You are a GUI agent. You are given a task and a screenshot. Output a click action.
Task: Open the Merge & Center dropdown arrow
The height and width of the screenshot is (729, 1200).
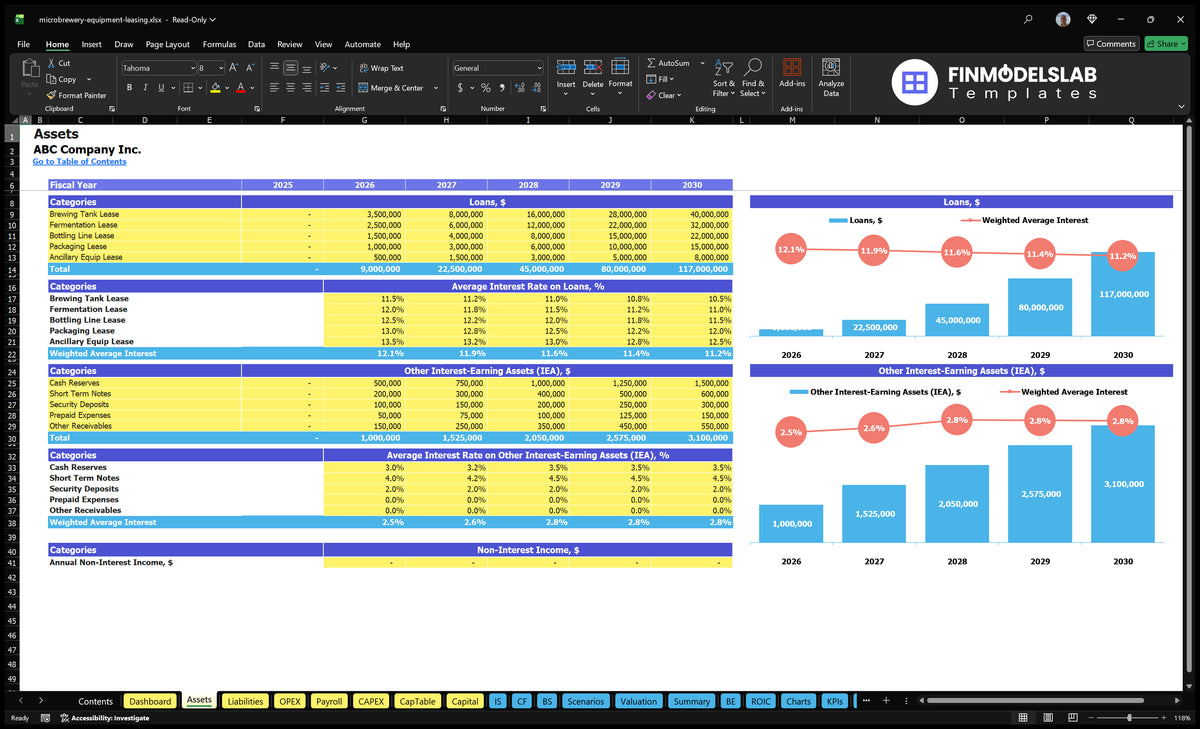tap(437, 88)
